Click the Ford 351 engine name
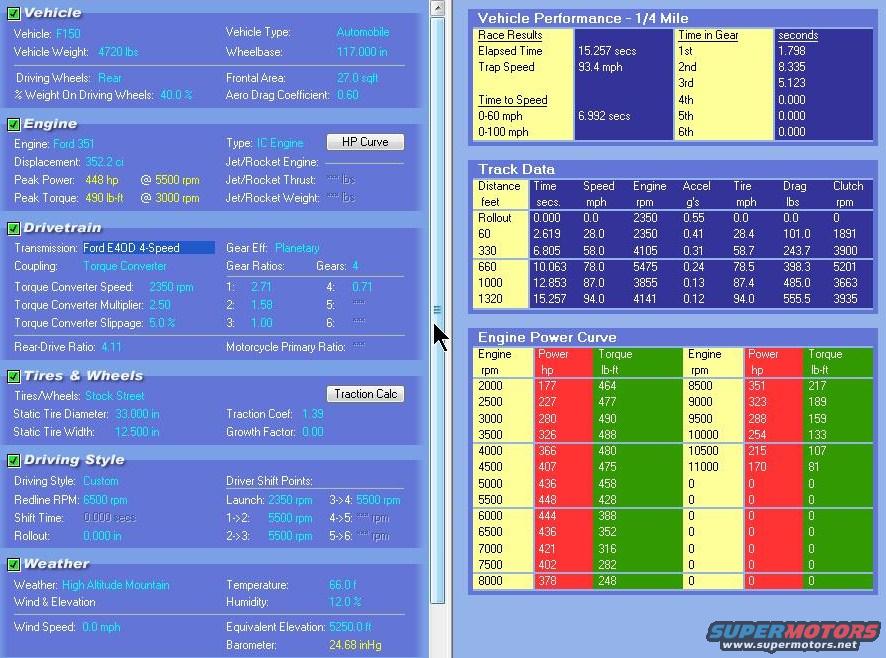Screen dimensions: 886x658 [x=75, y=144]
